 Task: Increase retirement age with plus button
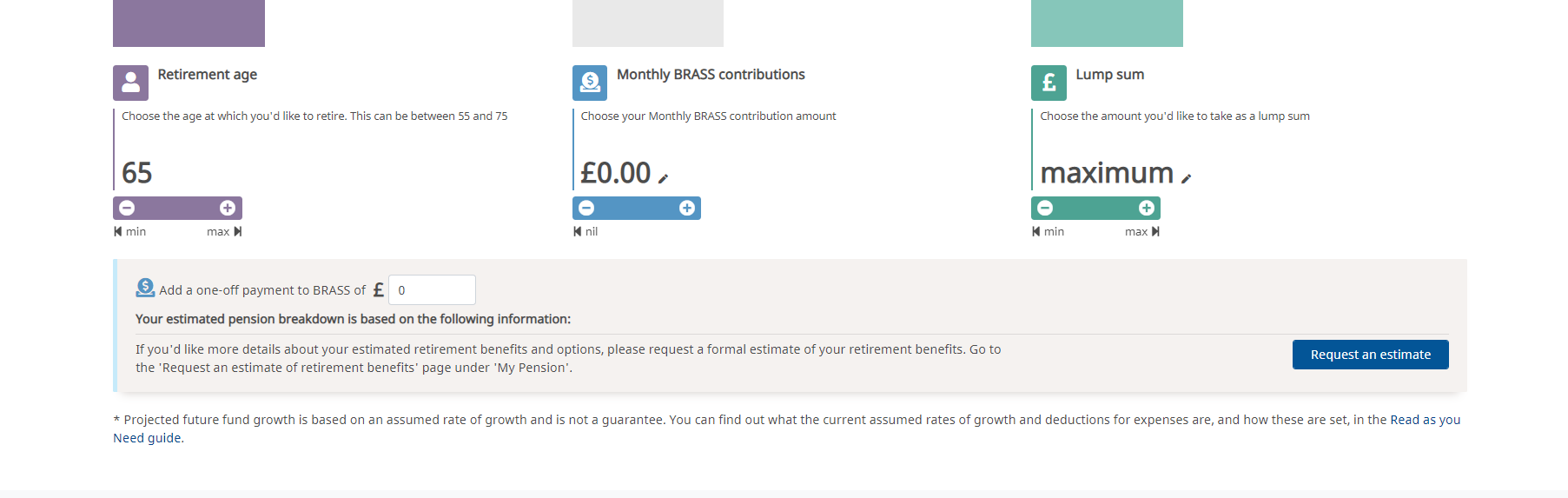point(228,208)
